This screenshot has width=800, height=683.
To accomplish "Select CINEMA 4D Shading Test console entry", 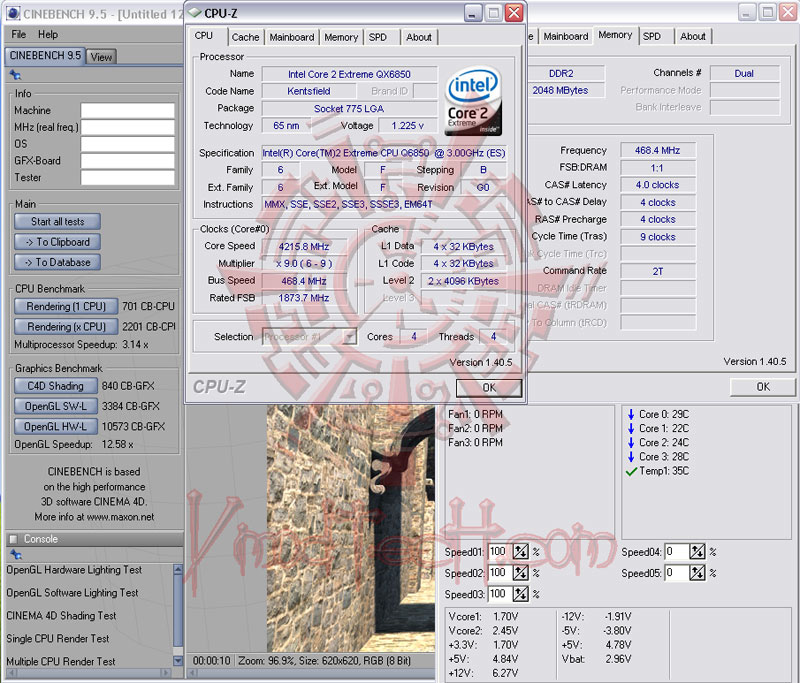I will (x=61, y=616).
